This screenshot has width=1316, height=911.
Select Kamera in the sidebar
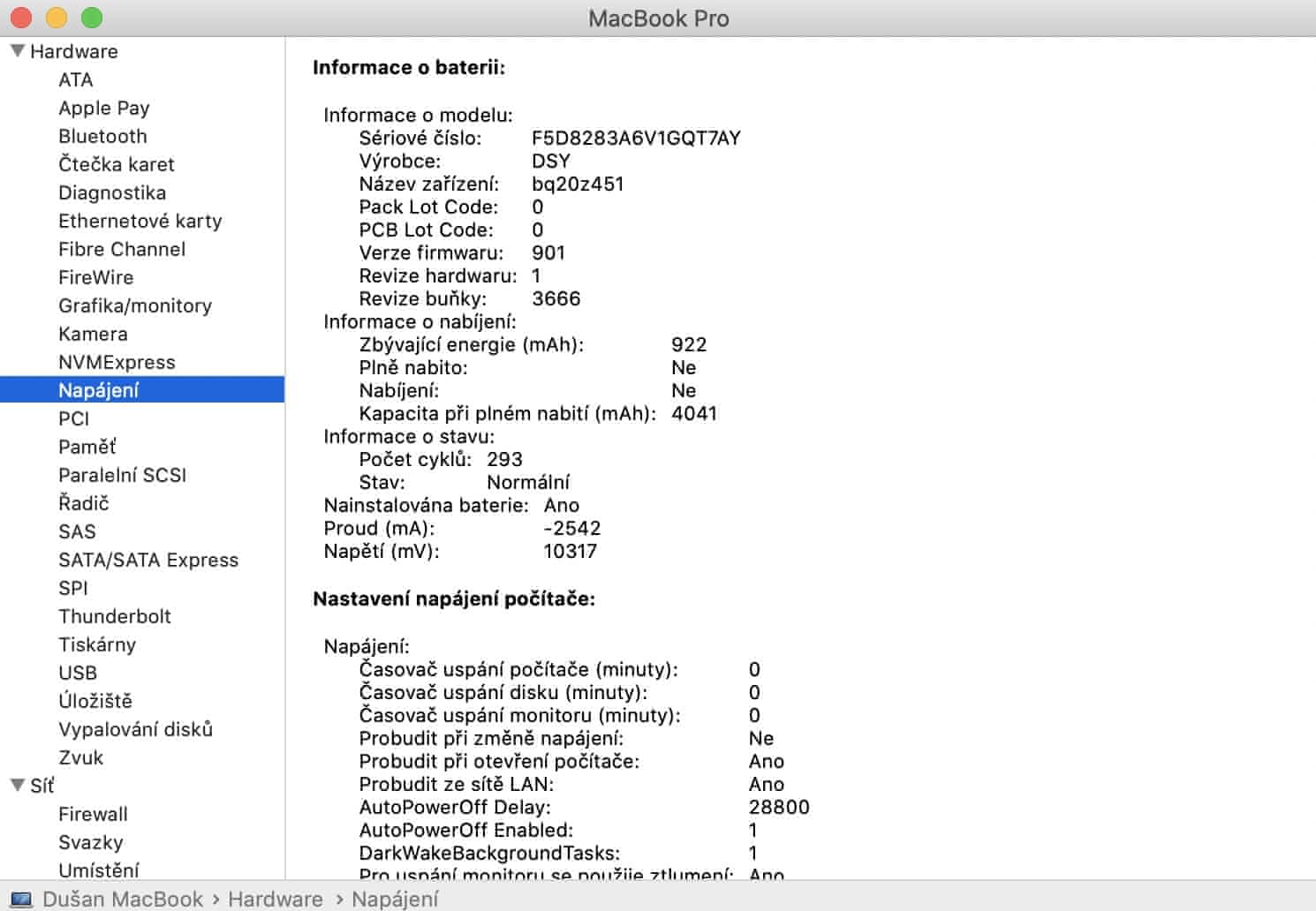[93, 334]
